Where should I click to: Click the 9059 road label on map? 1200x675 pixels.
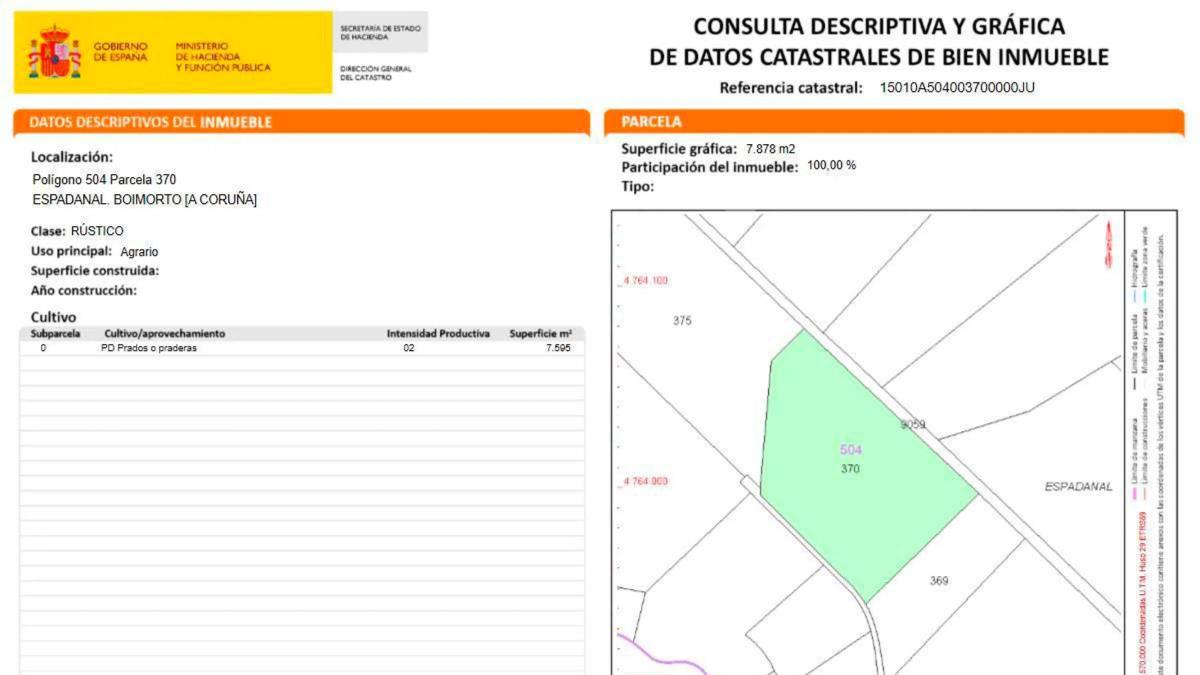912,425
